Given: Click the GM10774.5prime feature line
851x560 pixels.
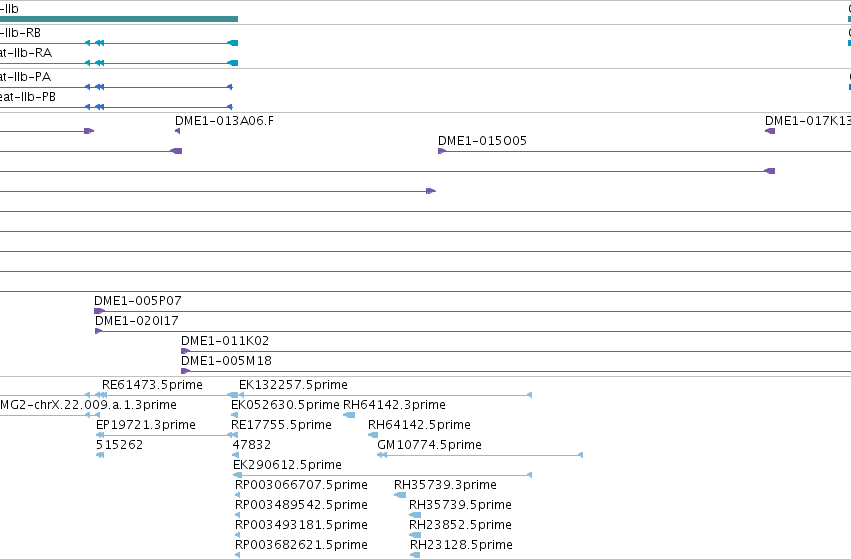Looking at the screenshot, I should click(x=480, y=455).
